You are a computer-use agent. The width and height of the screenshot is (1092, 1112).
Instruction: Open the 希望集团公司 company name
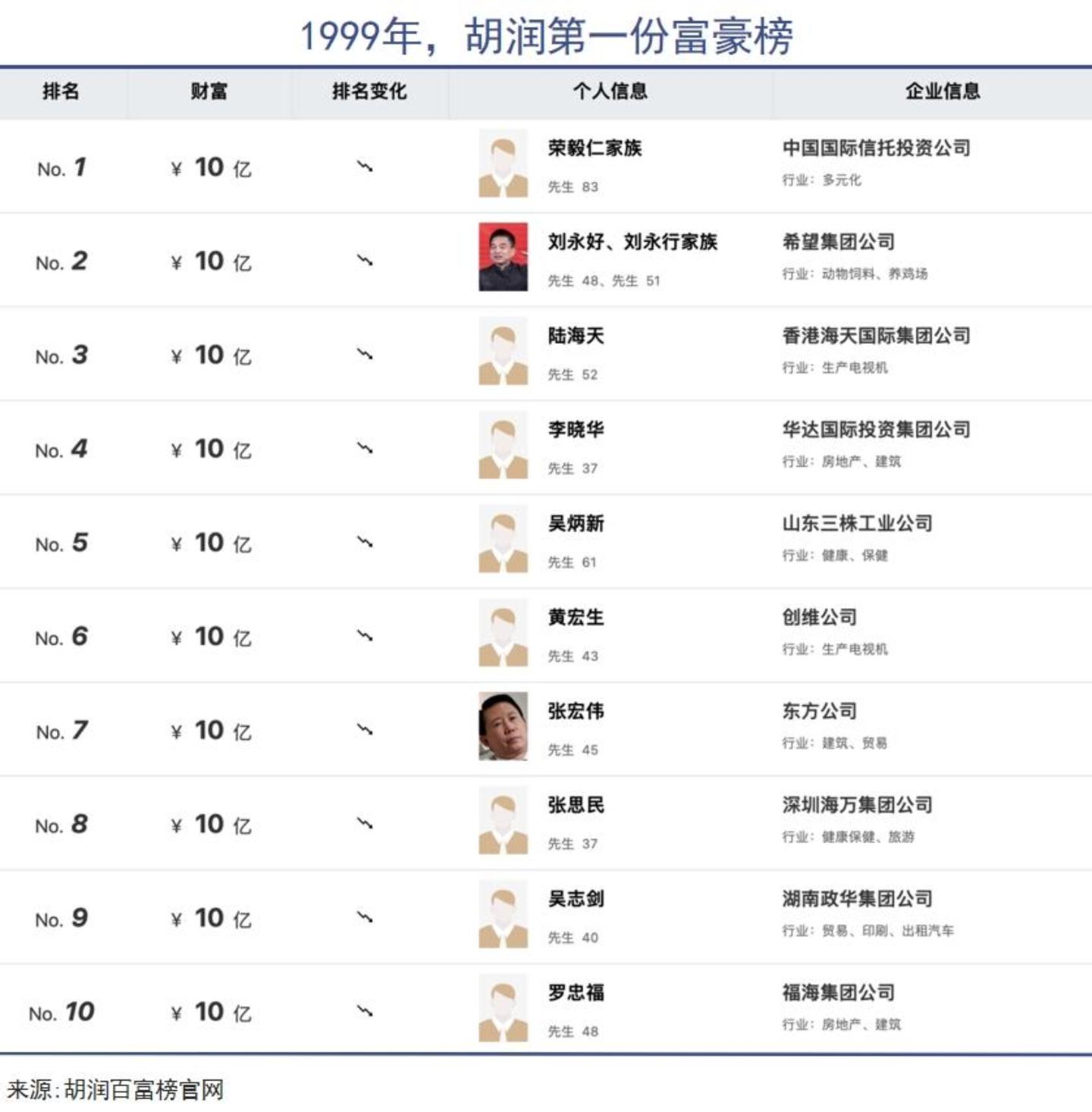tap(838, 242)
